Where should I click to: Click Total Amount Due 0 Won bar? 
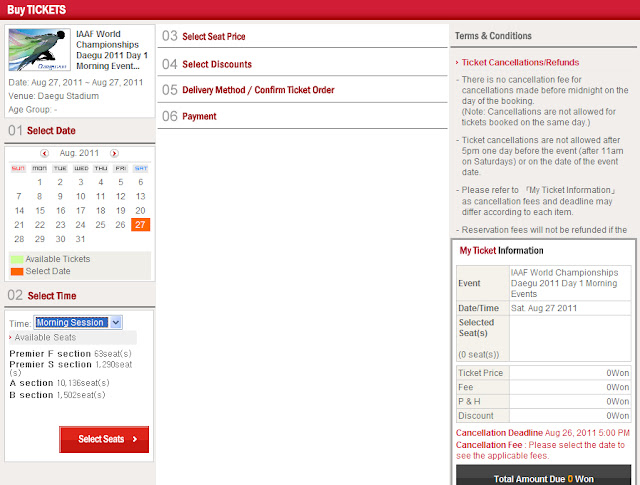click(x=544, y=476)
